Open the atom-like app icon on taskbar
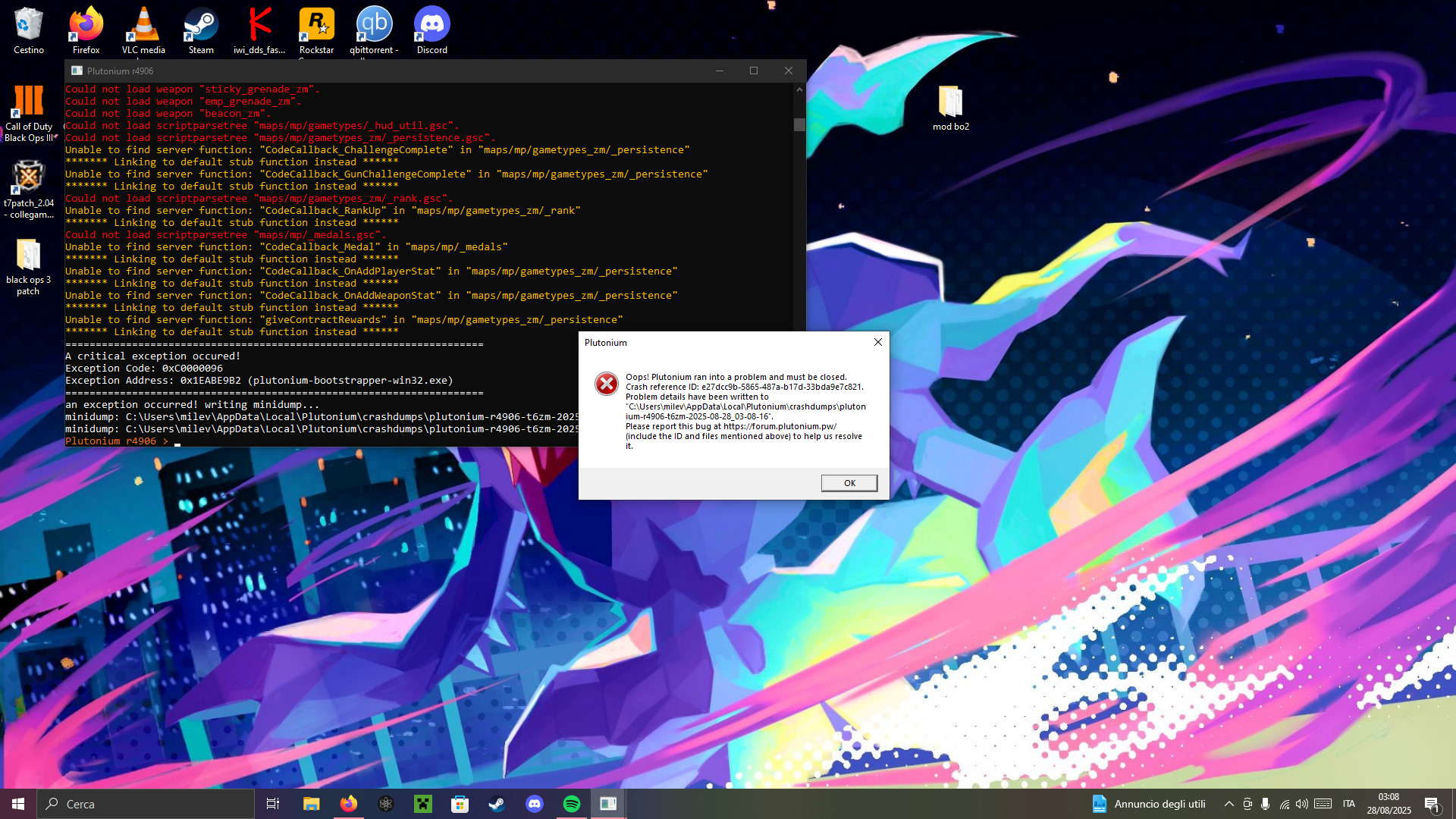1456x819 pixels. coord(386,804)
